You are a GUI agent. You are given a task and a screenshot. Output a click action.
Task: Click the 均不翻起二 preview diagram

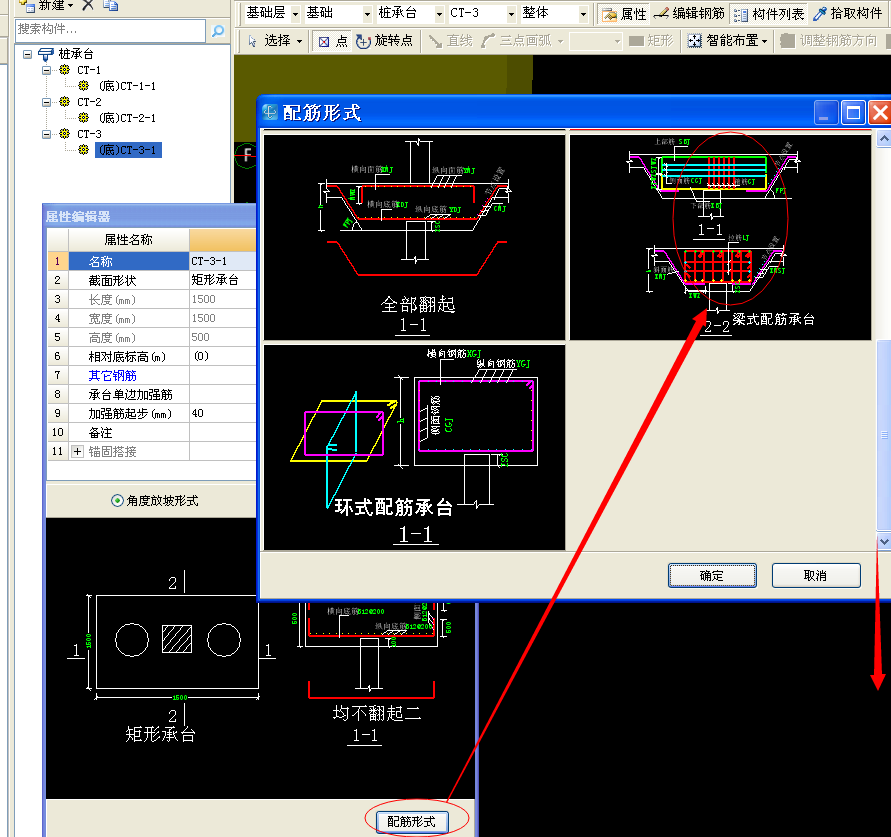[372, 673]
